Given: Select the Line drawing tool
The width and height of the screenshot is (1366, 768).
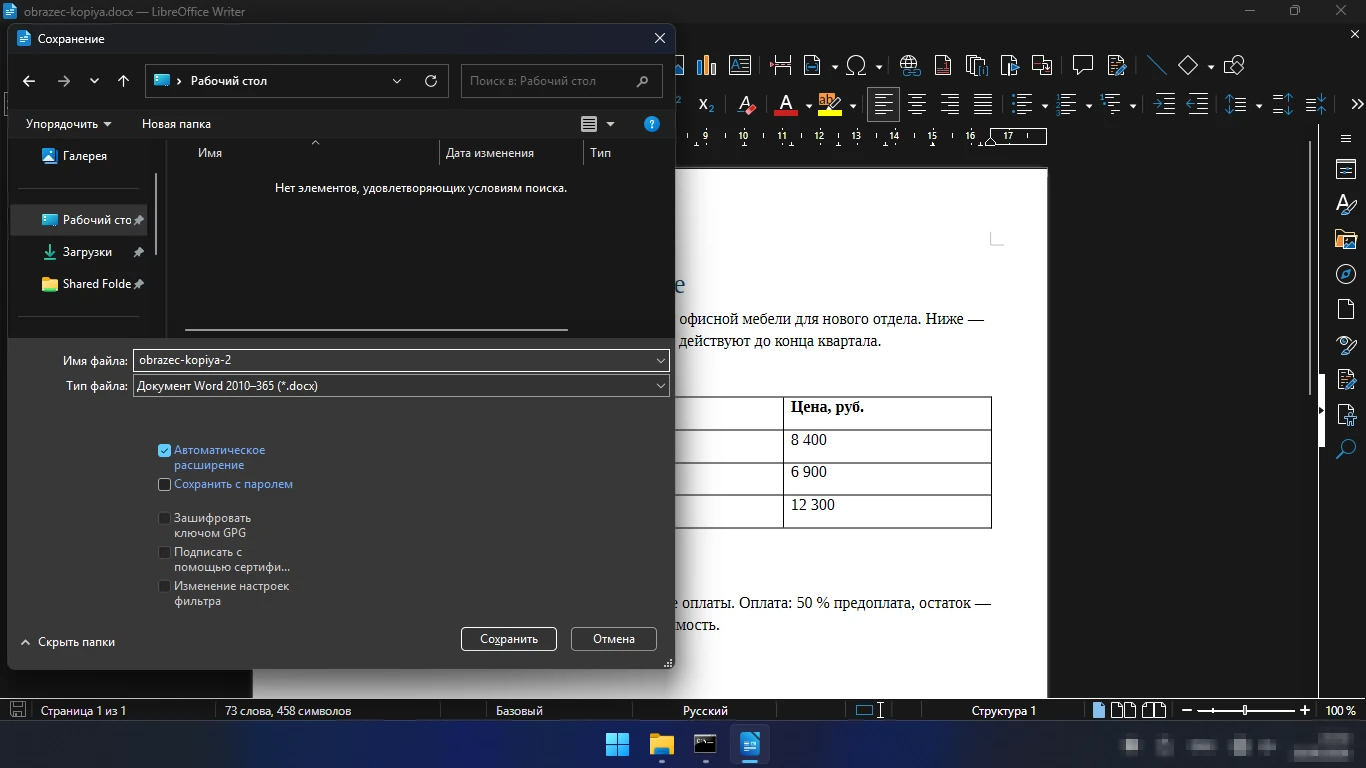Looking at the screenshot, I should click(1156, 66).
